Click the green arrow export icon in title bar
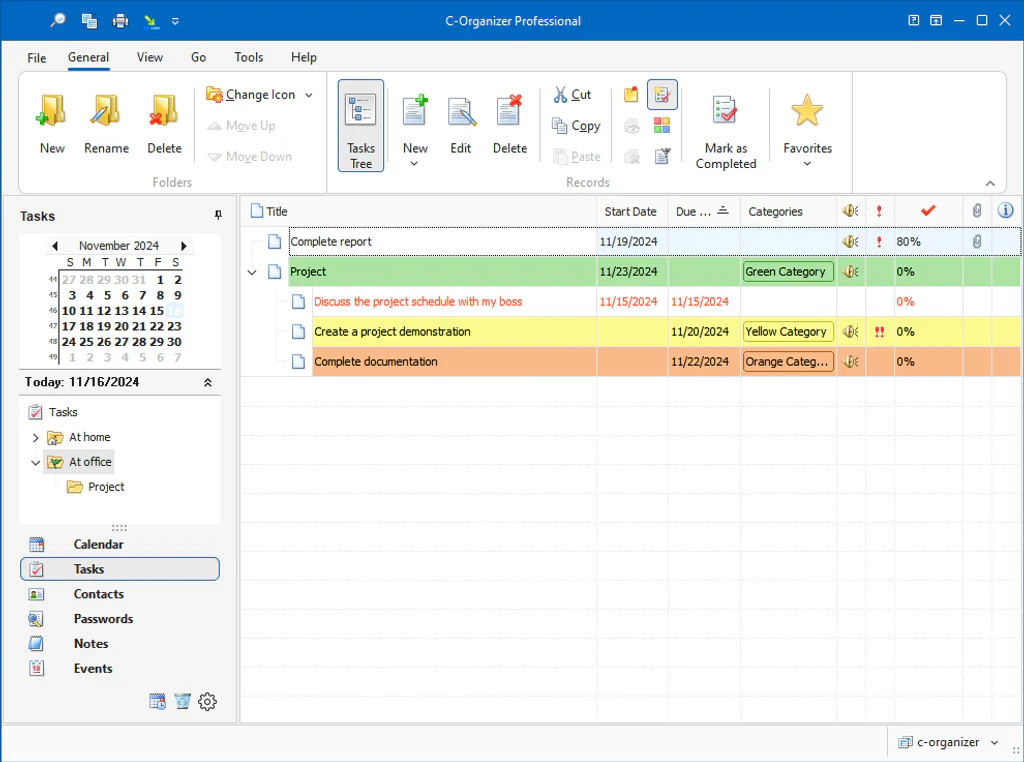 [x=151, y=21]
